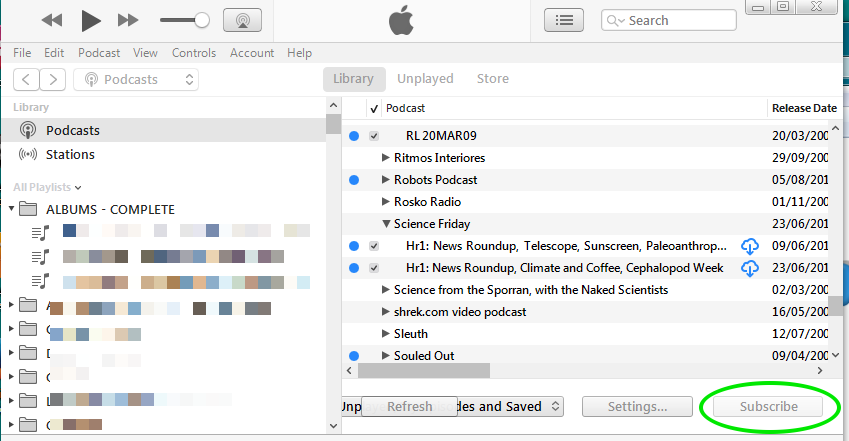Open the View menu
Screen dimensions: 849x441
pos(145,53)
